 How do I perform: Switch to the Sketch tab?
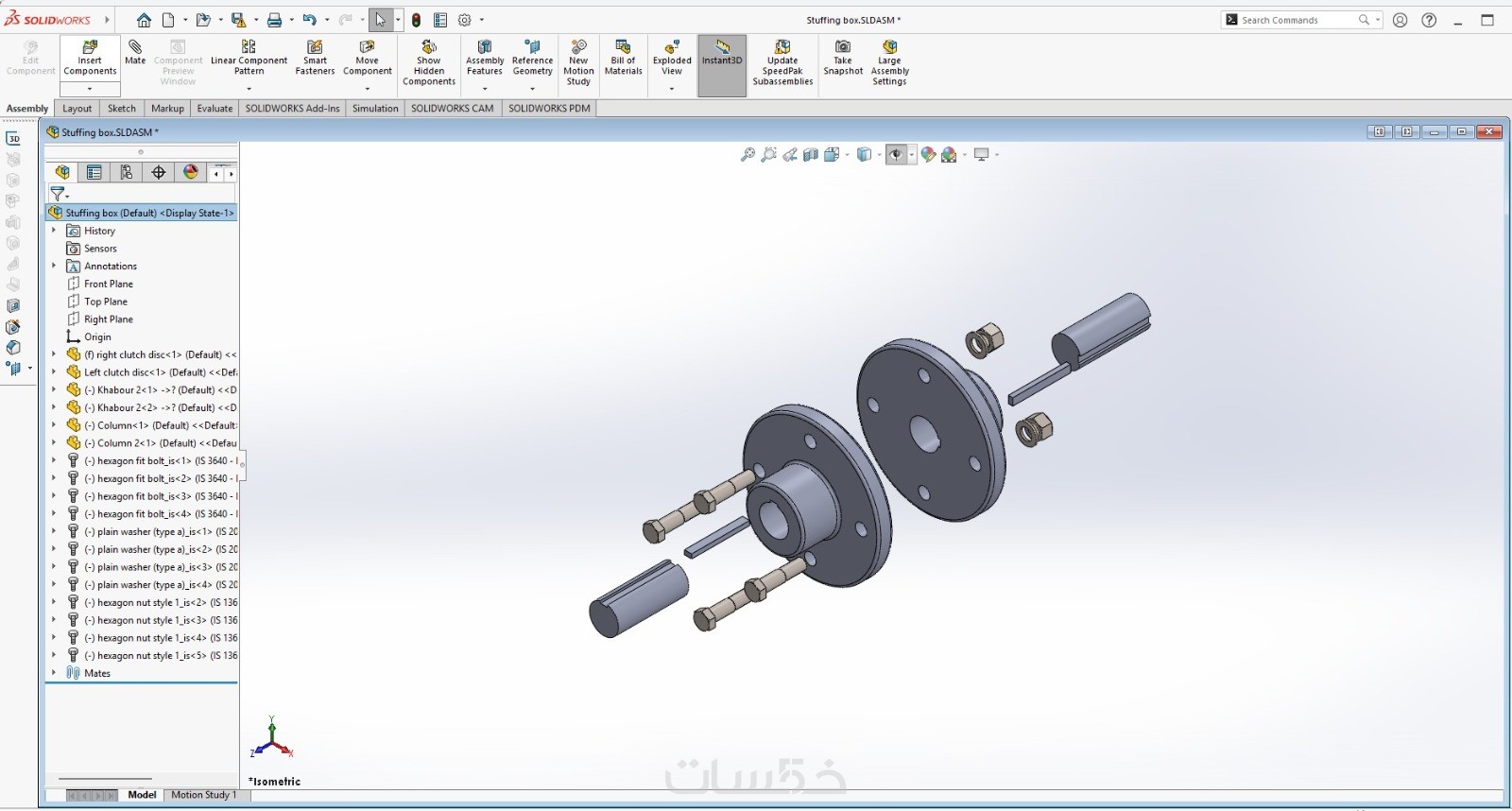(122, 109)
